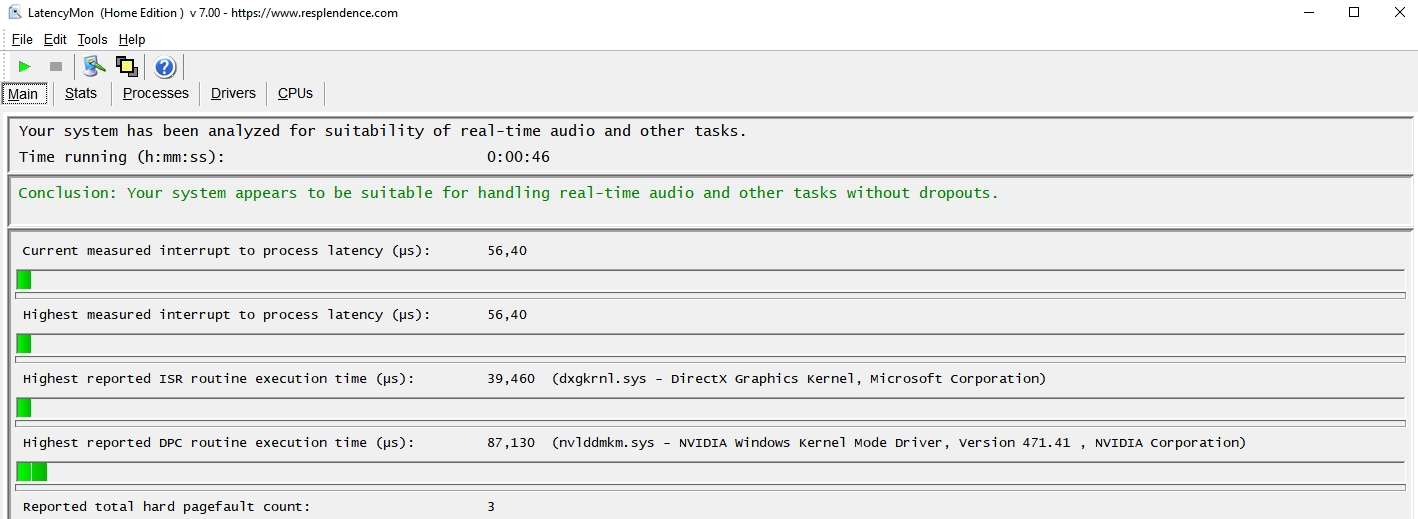Switch to the CPUs tab
The height and width of the screenshot is (519, 1418).
click(295, 93)
